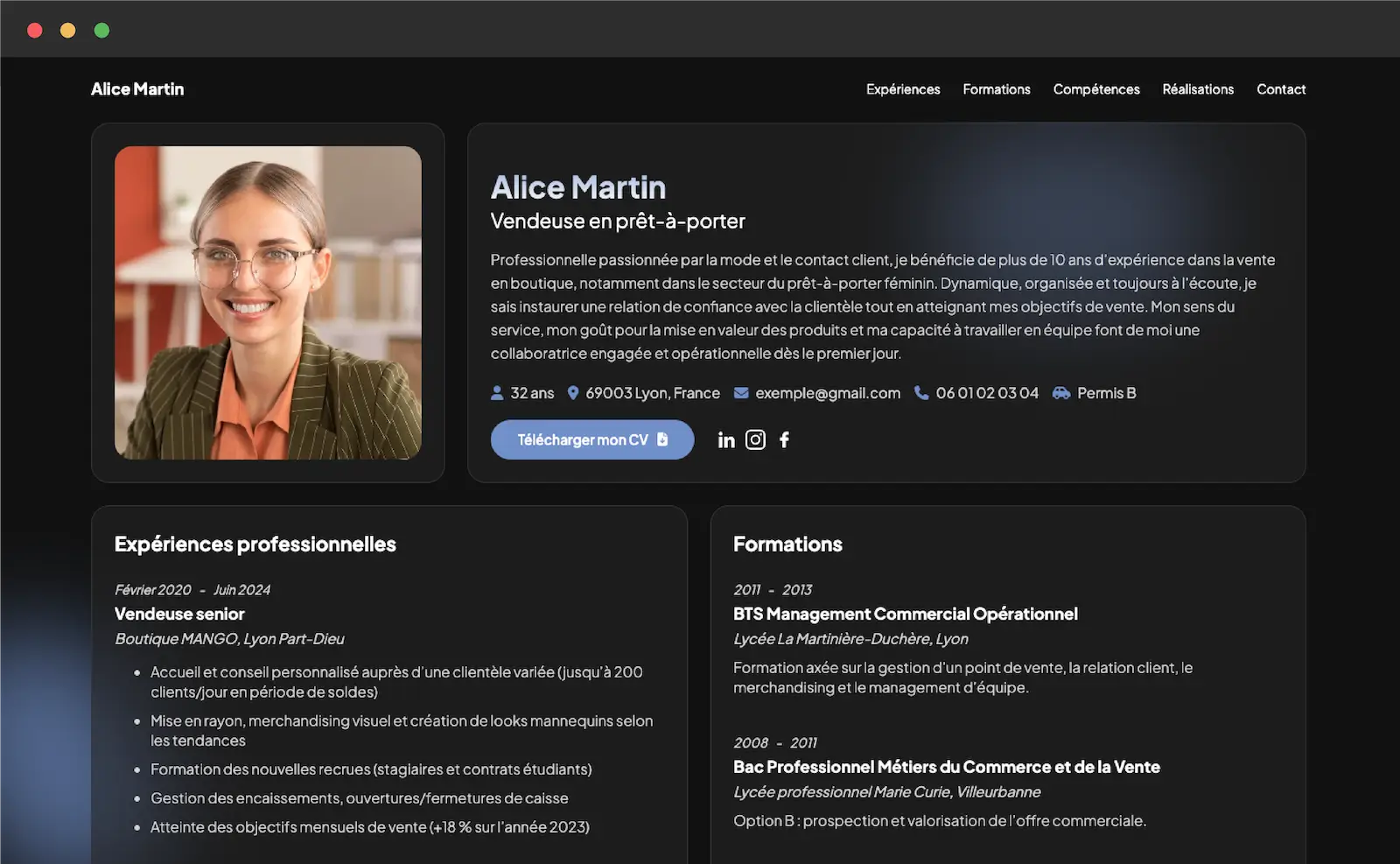This screenshot has height=864, width=1400.
Task: Click the person icon beside 32 ans
Action: click(497, 393)
